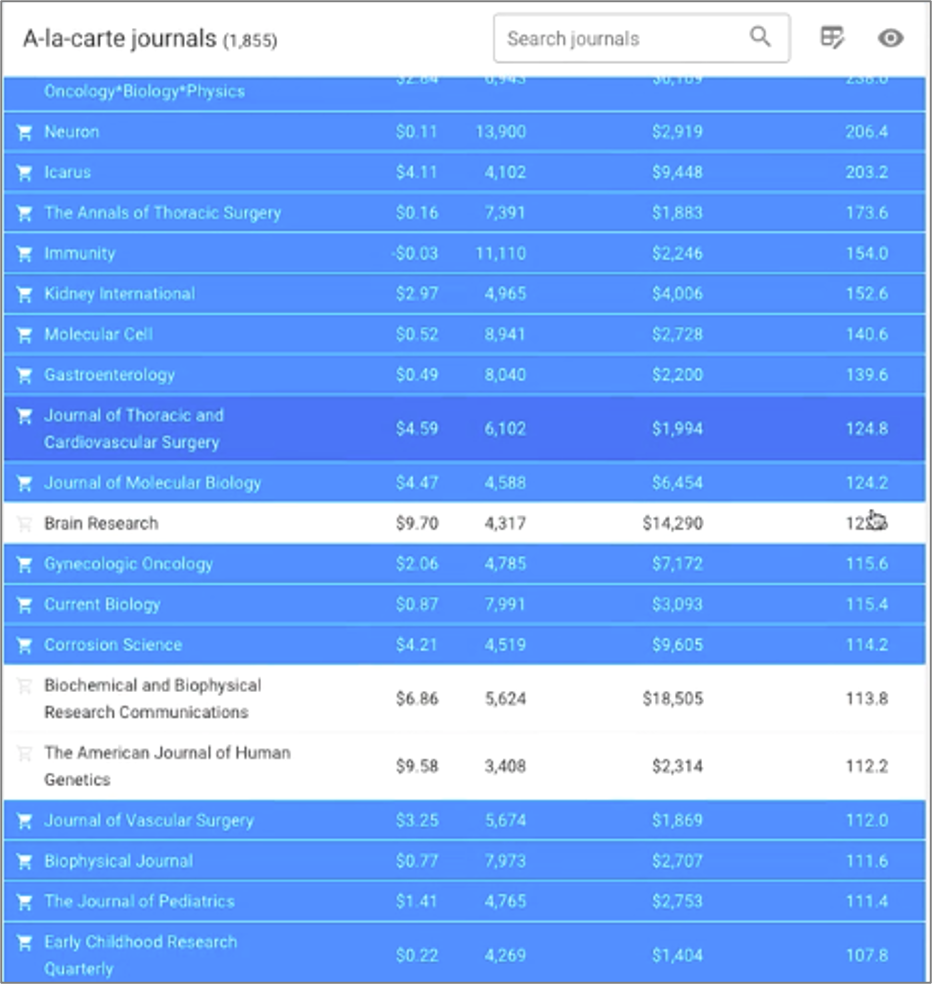Focus the Search journals input field
Screen dimensions: 932x984
pos(641,38)
